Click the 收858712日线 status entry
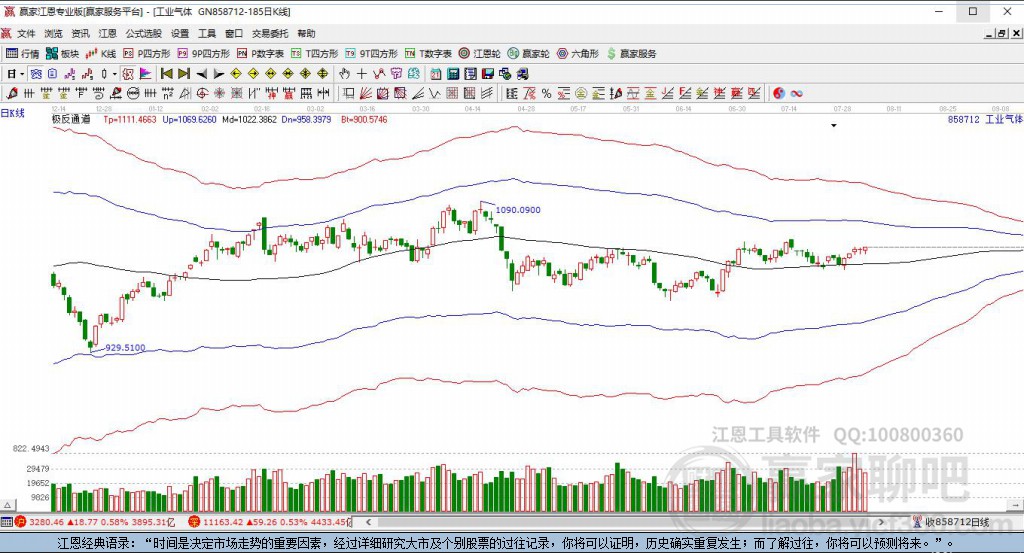 click(951, 522)
